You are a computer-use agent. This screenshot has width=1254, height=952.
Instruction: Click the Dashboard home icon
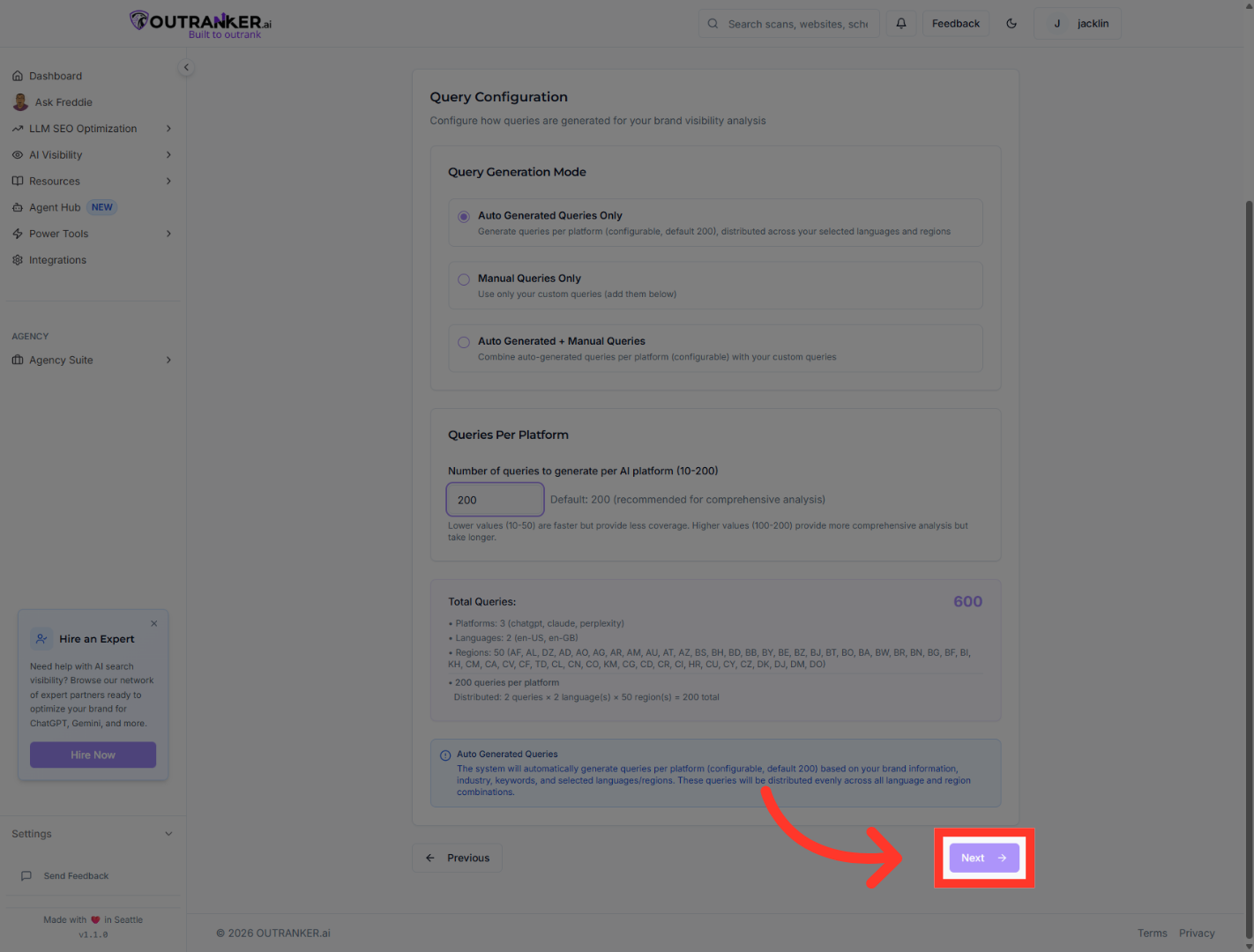coord(18,76)
